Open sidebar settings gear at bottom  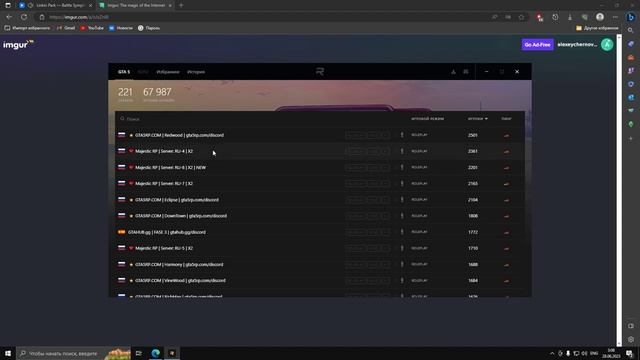coord(631,340)
